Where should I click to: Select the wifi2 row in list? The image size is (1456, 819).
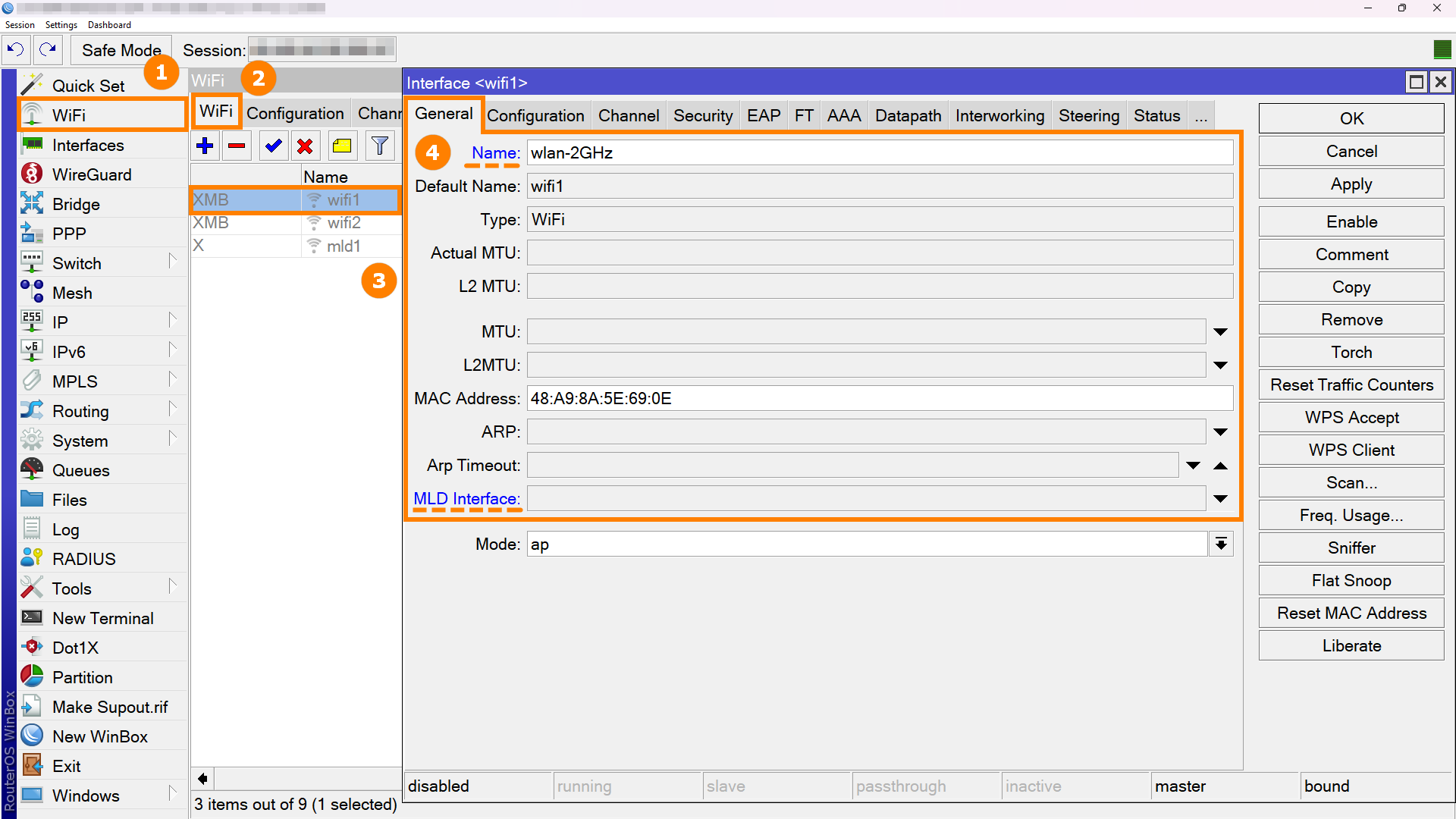[296, 223]
